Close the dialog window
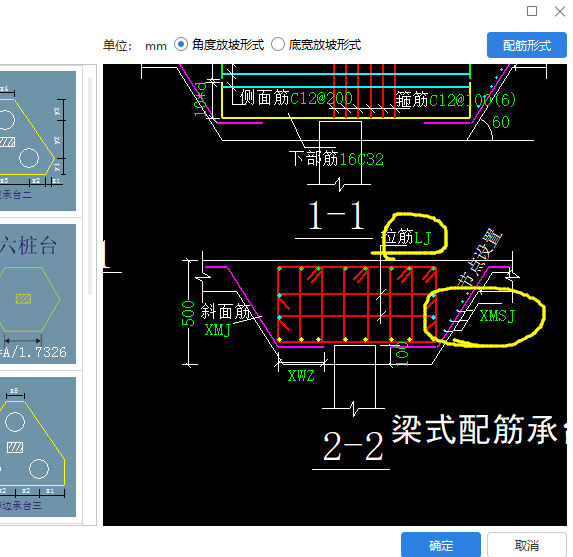Screen dimensions: 573x557 tap(559, 11)
